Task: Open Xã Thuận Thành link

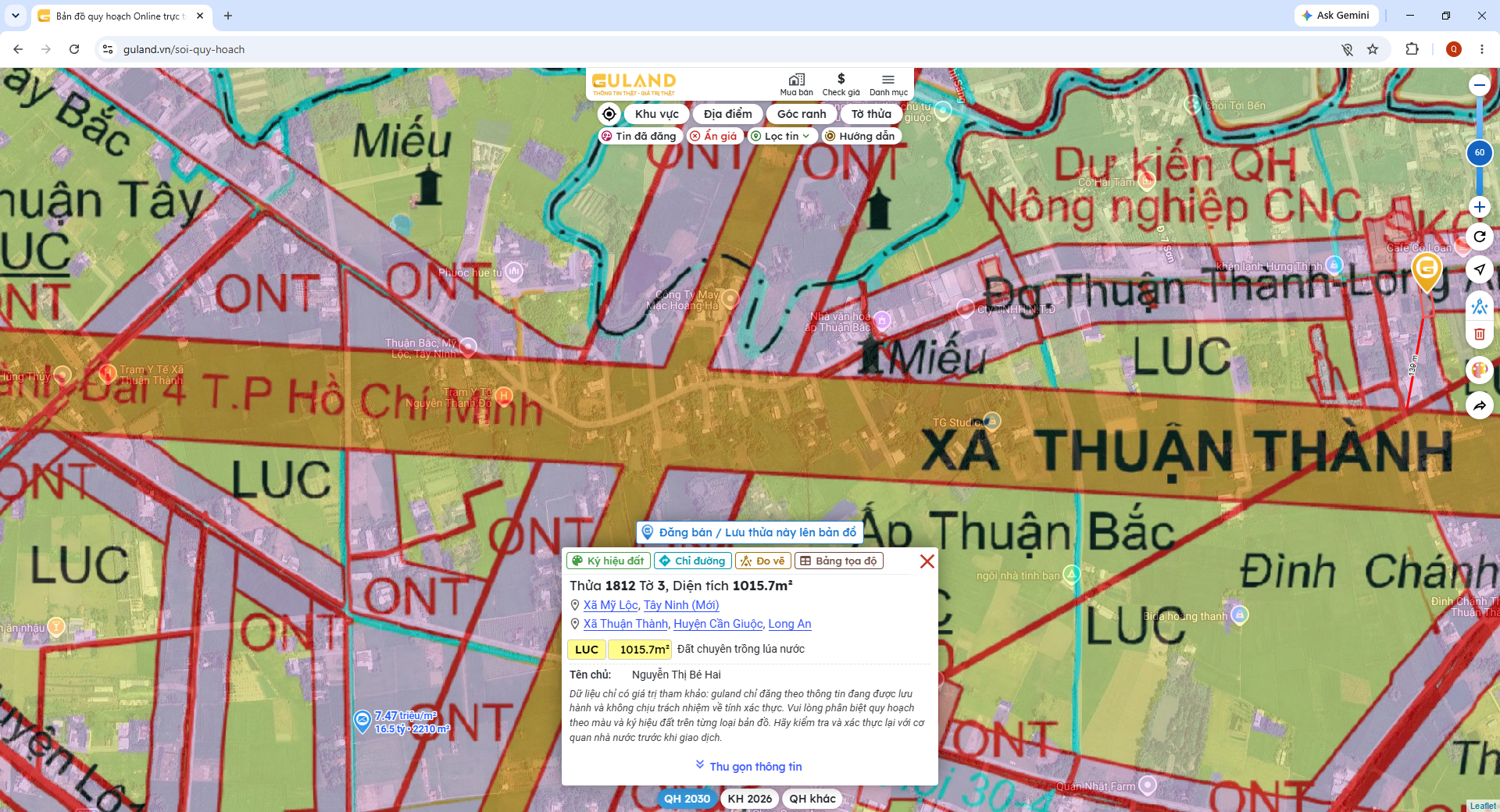Action: 626,624
